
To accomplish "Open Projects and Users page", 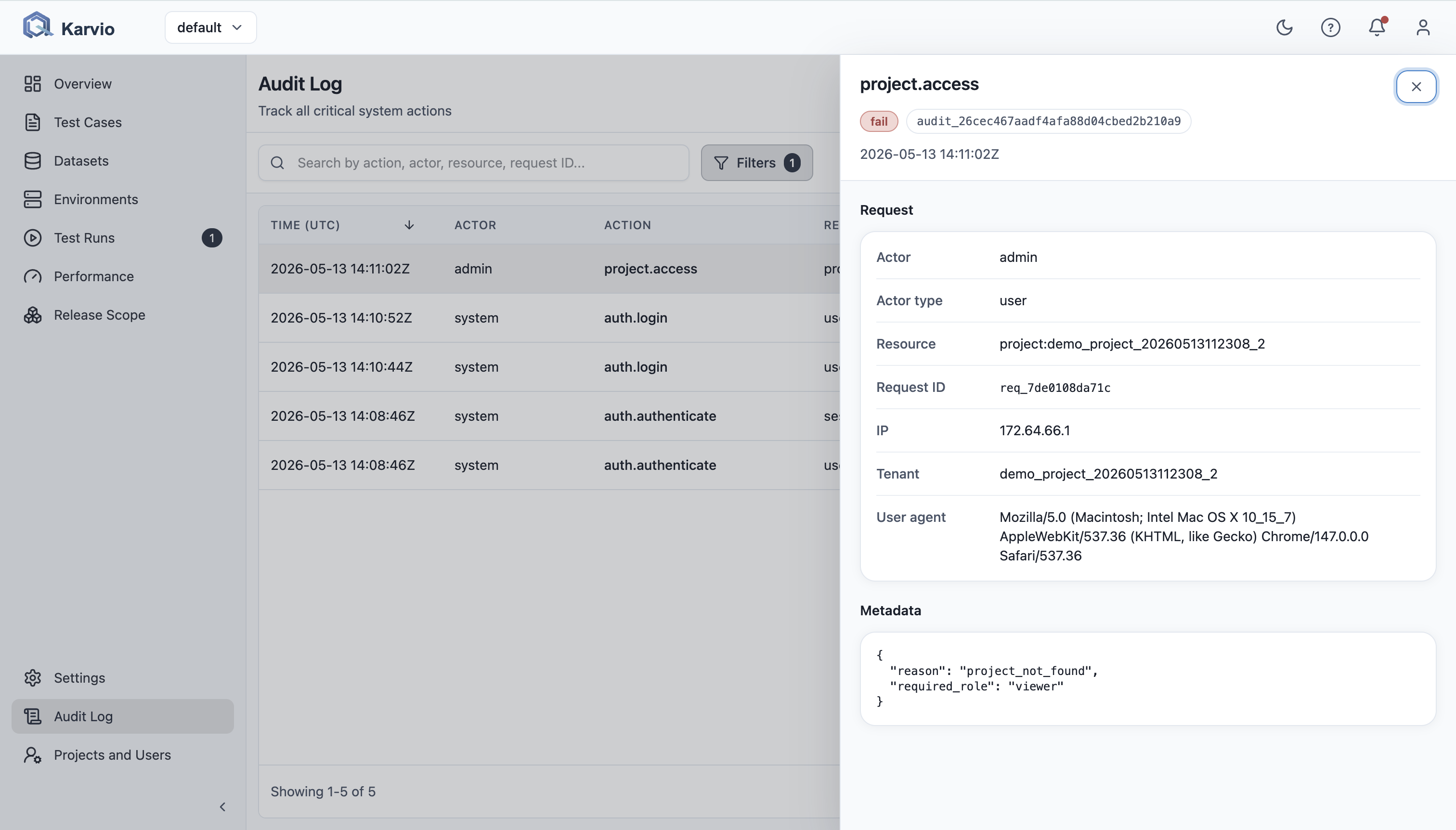I will coord(123,755).
